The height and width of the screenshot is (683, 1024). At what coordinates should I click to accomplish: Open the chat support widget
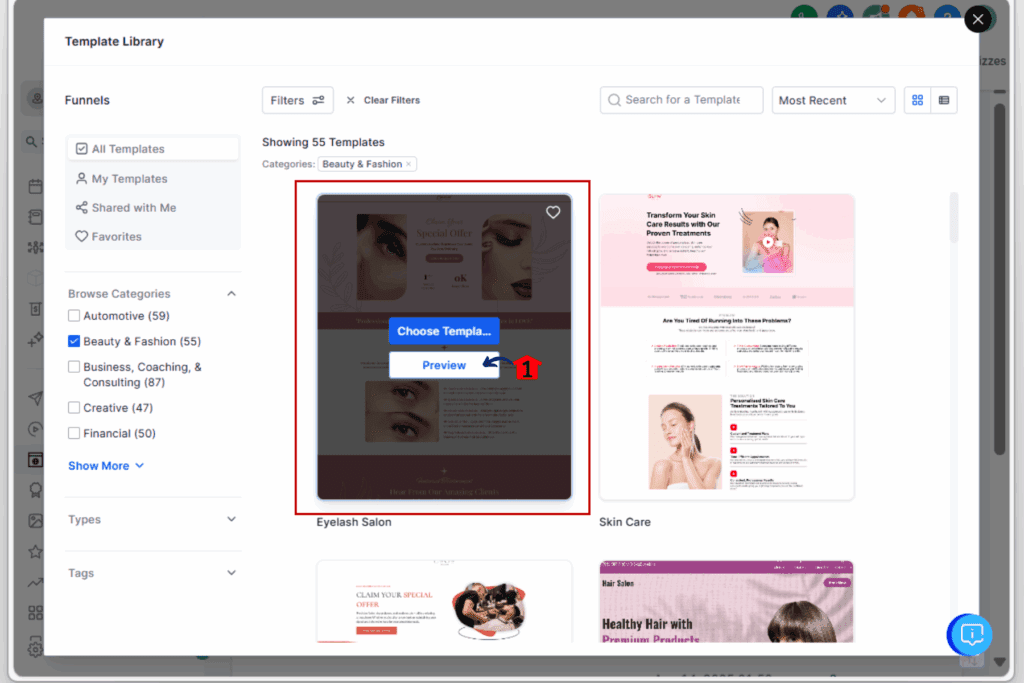click(x=970, y=634)
